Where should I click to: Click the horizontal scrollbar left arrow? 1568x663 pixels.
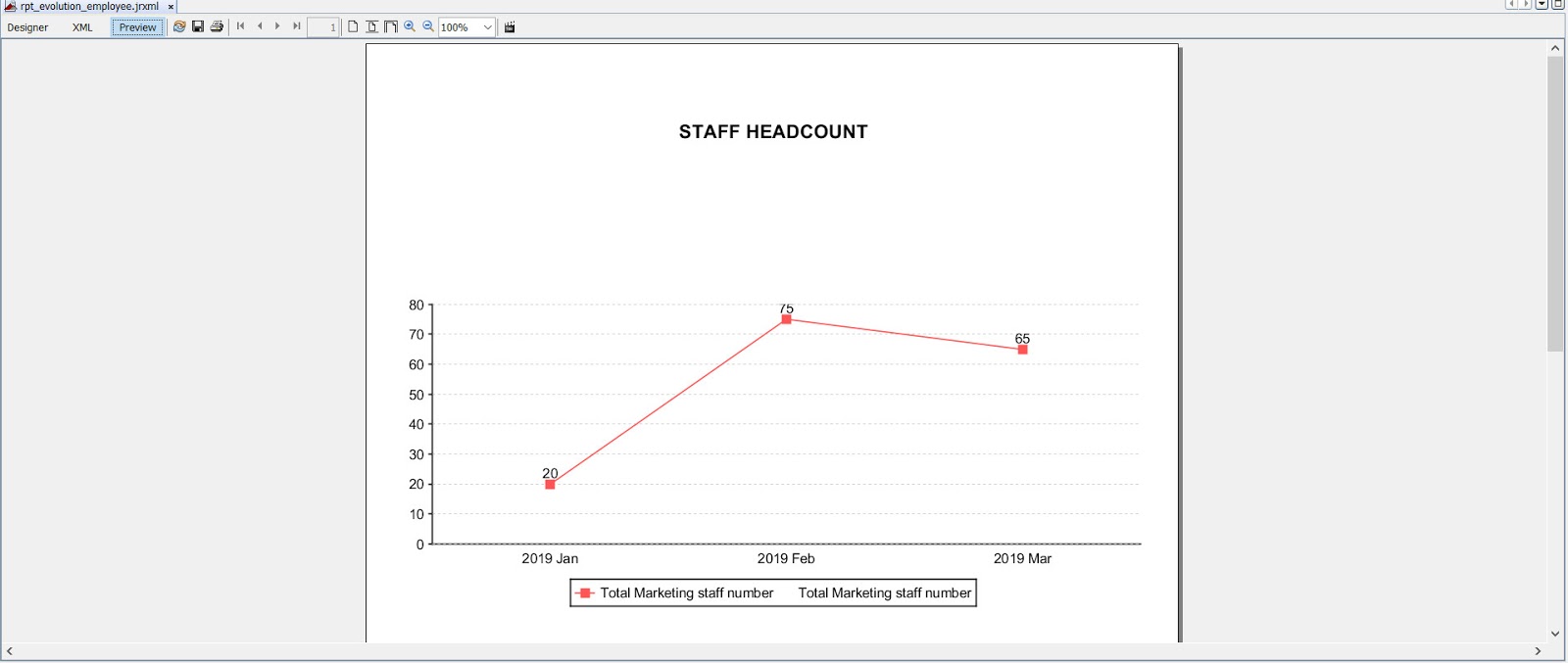pos(10,651)
